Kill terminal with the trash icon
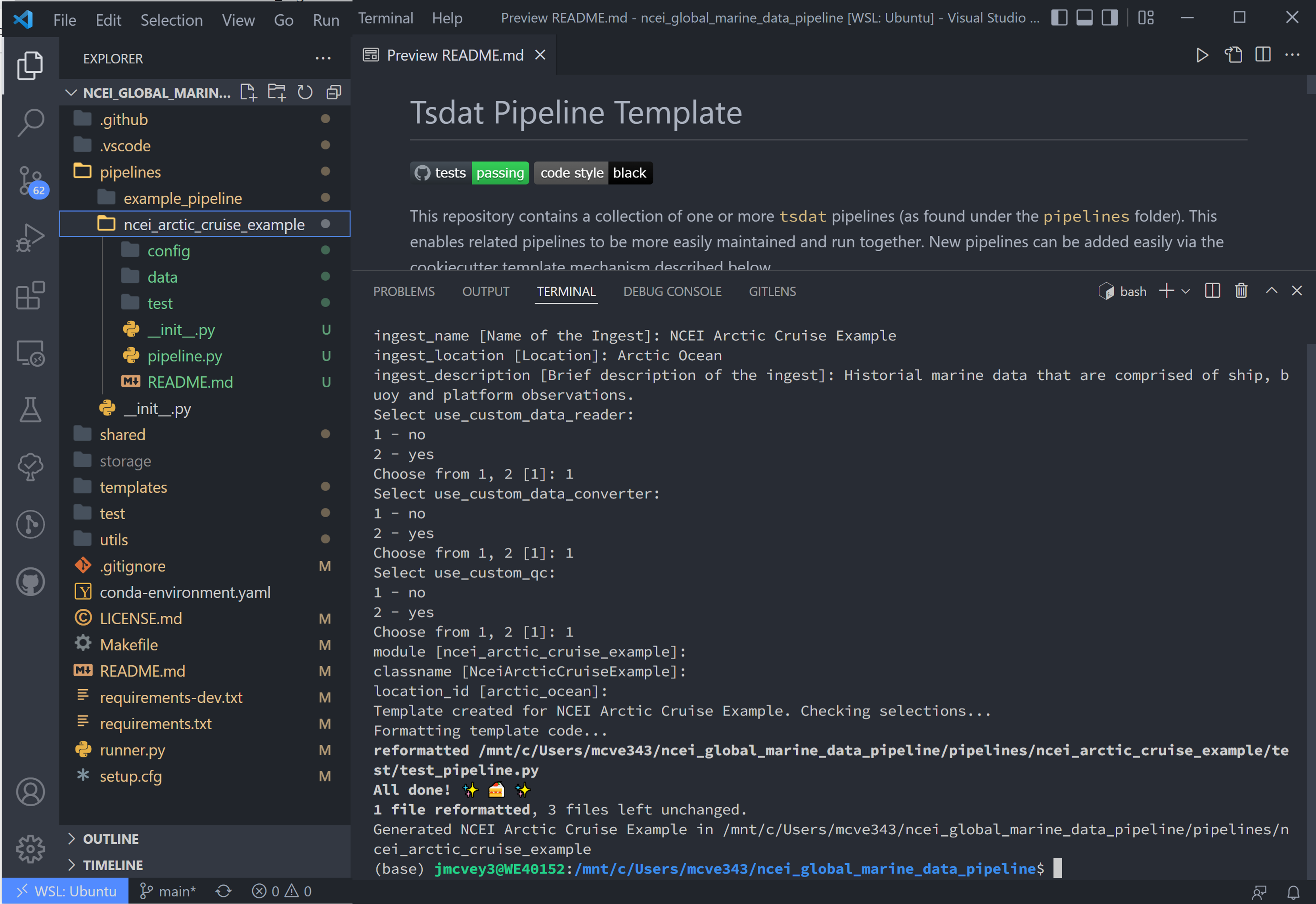 point(1241,291)
